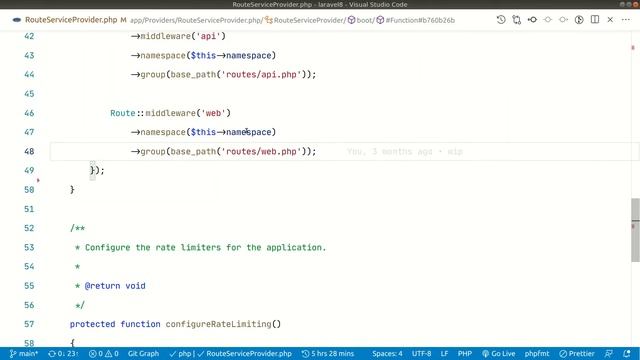Close the RouteServiceProvider.php editor with X

tap(610, 20)
